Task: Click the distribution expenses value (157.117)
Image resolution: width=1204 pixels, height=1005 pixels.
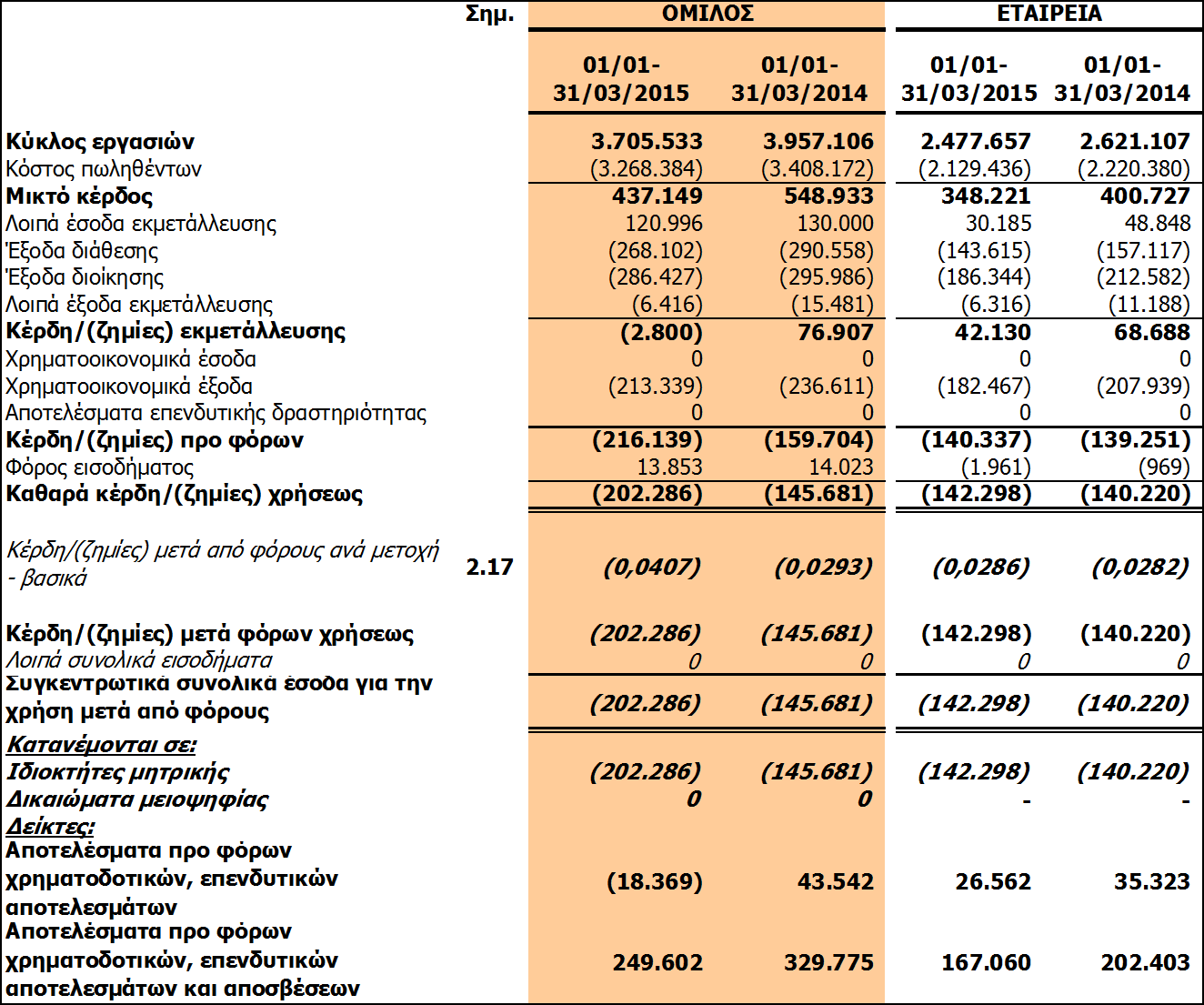Action: tap(1143, 251)
